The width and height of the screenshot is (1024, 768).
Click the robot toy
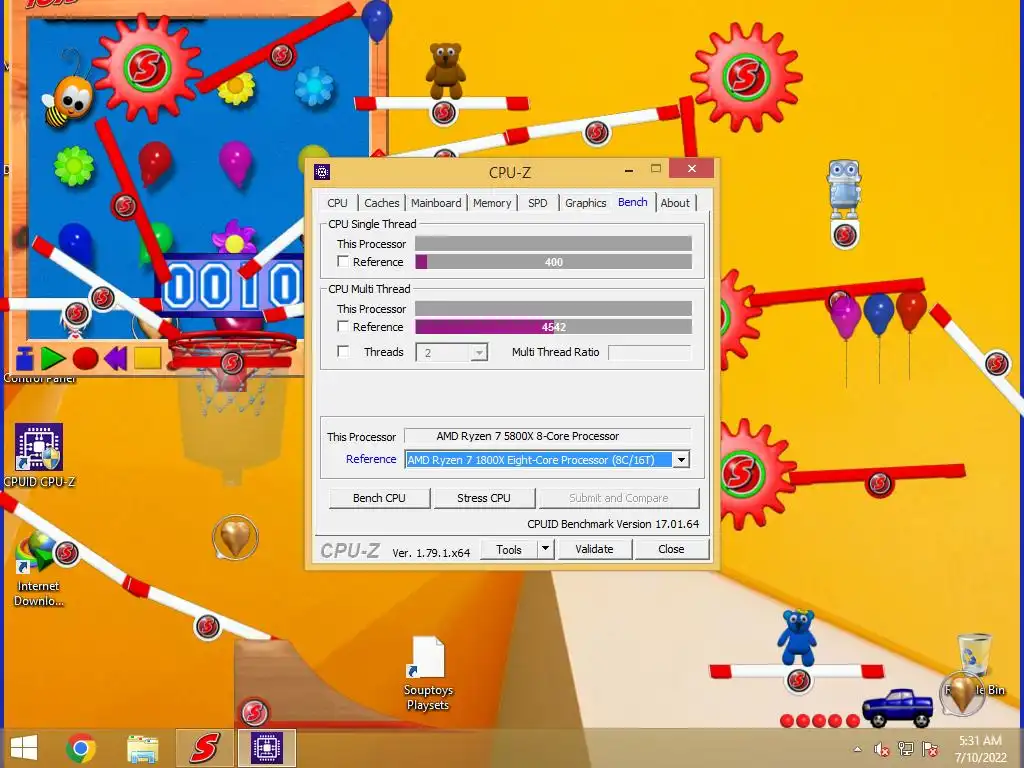click(x=844, y=189)
